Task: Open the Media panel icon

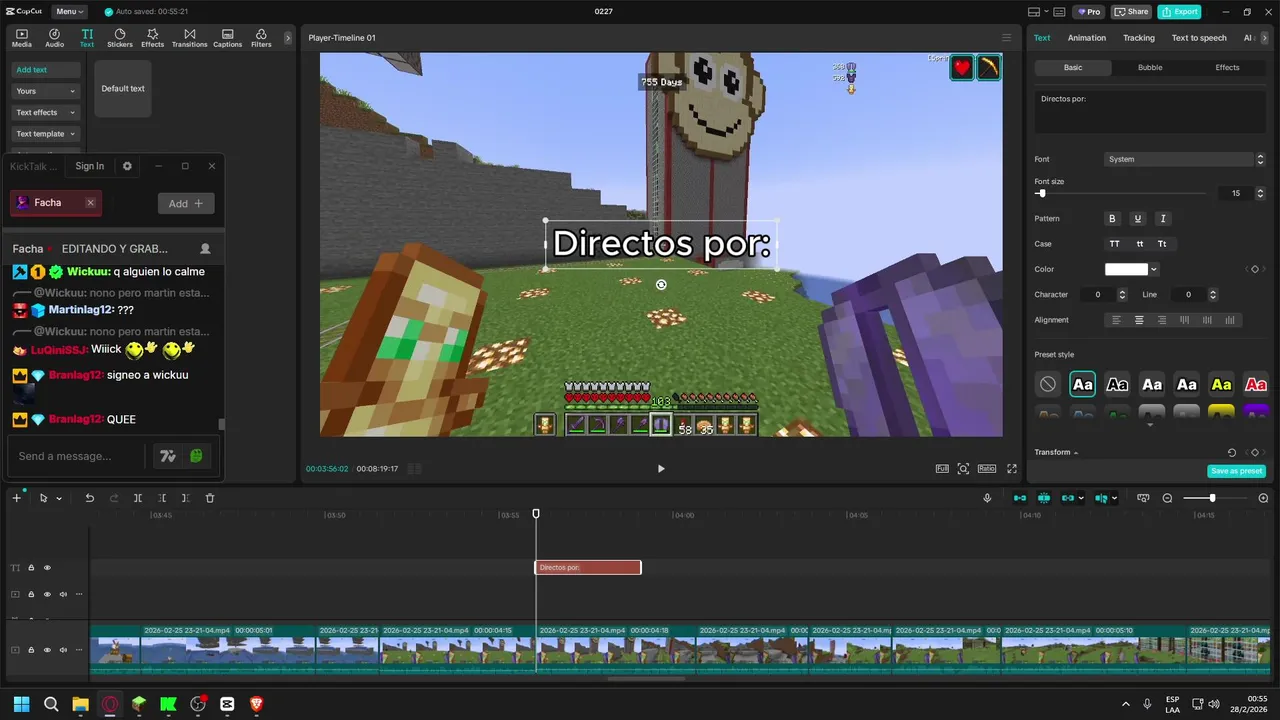Action: 21,38
